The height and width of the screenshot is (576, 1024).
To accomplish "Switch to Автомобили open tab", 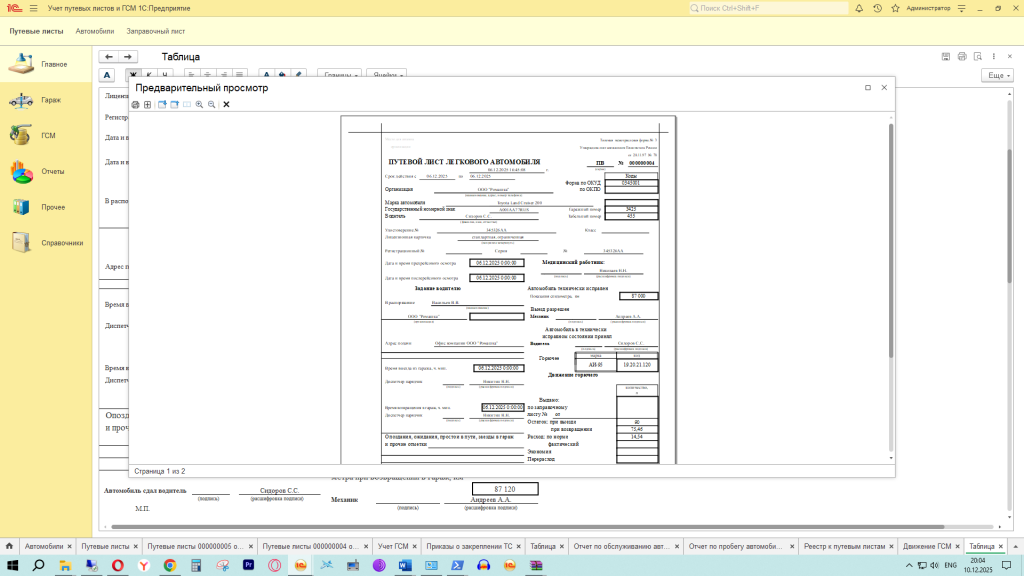I will click(x=44, y=546).
